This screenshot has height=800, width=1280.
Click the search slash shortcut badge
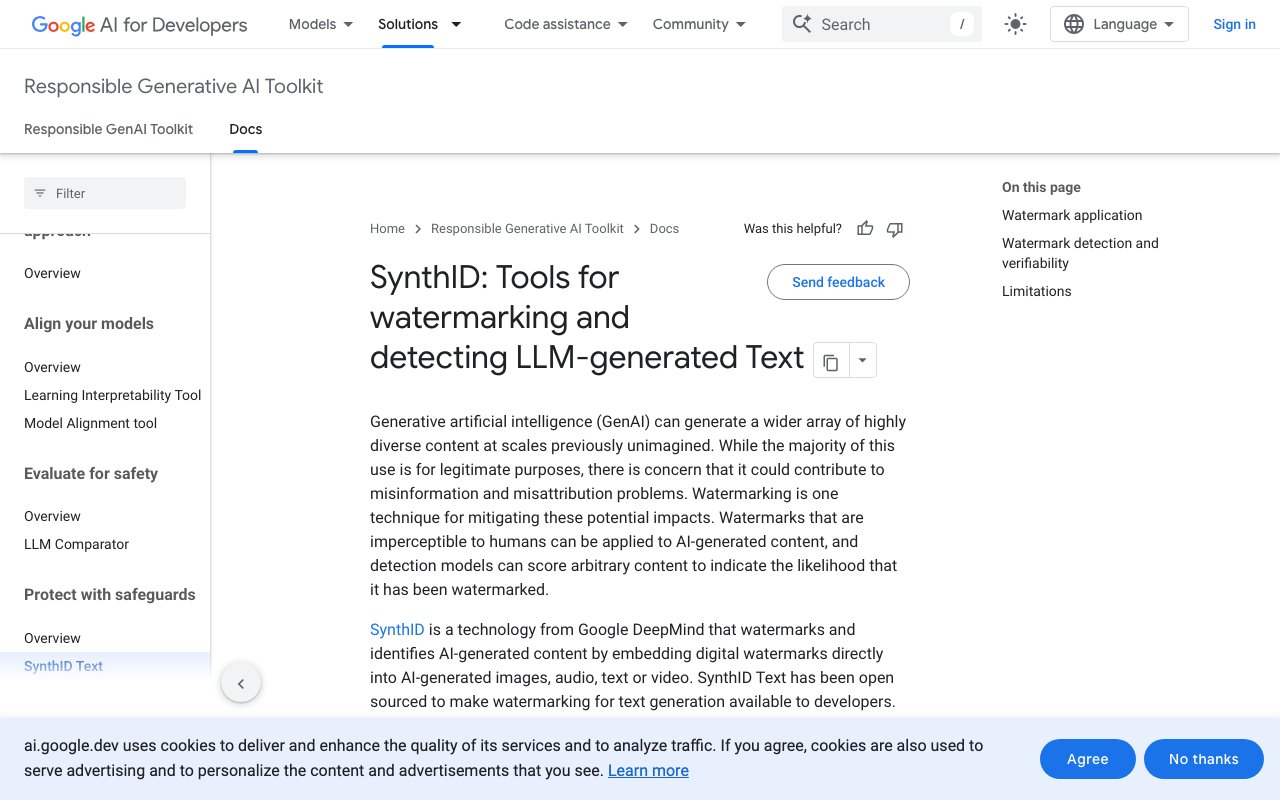pyautogui.click(x=962, y=24)
